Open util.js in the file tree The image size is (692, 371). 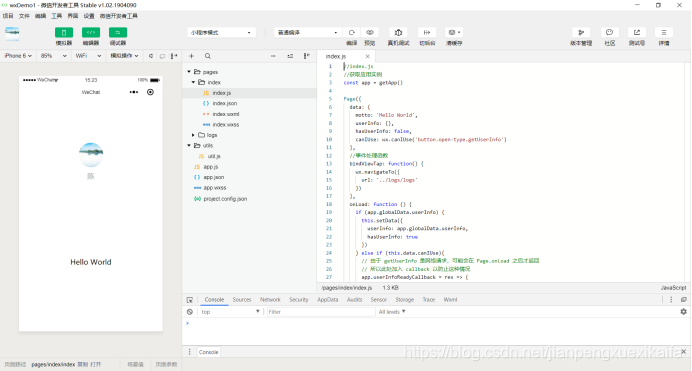click(x=250, y=156)
